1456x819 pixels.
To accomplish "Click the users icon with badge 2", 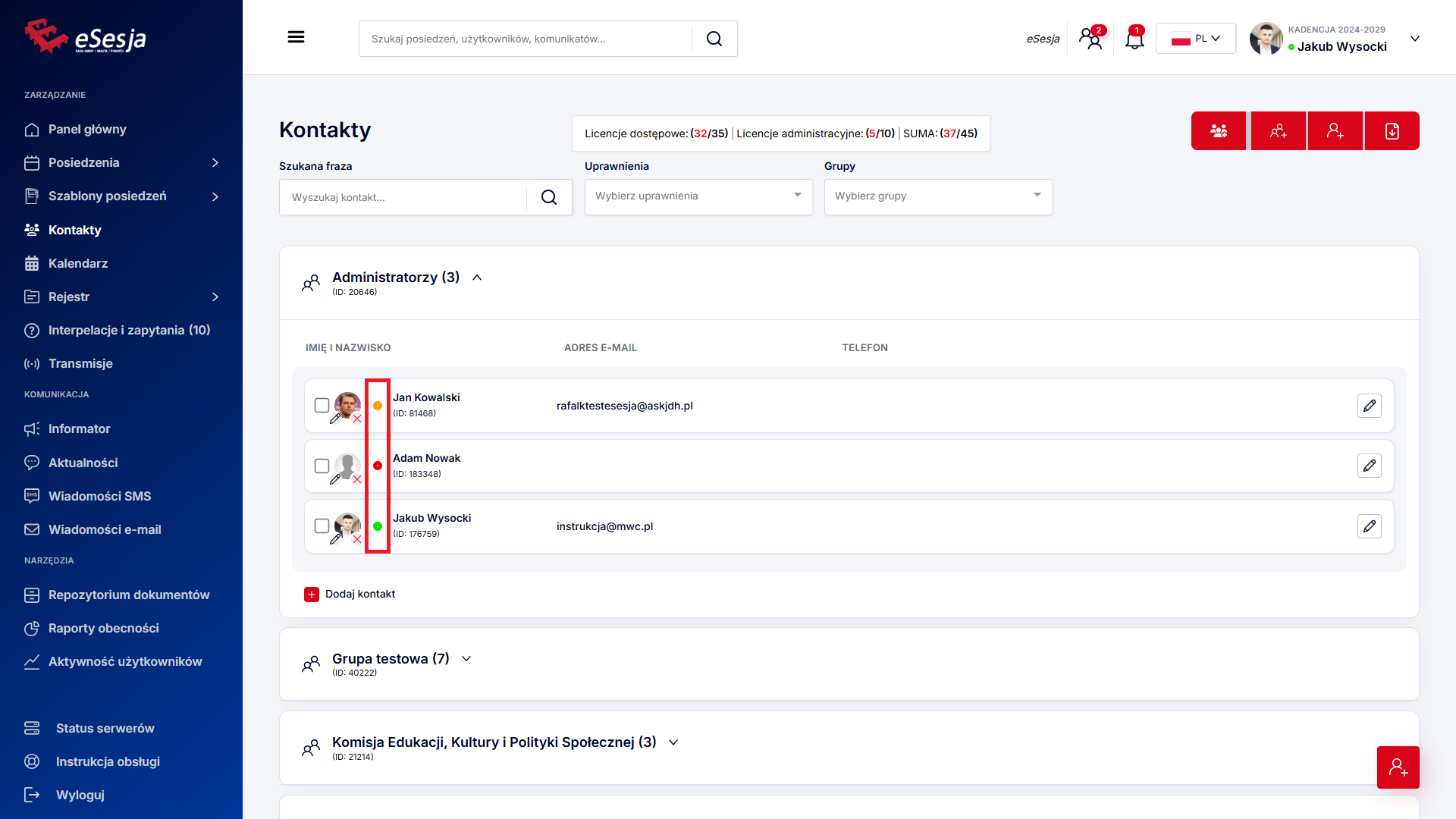I will click(1091, 38).
